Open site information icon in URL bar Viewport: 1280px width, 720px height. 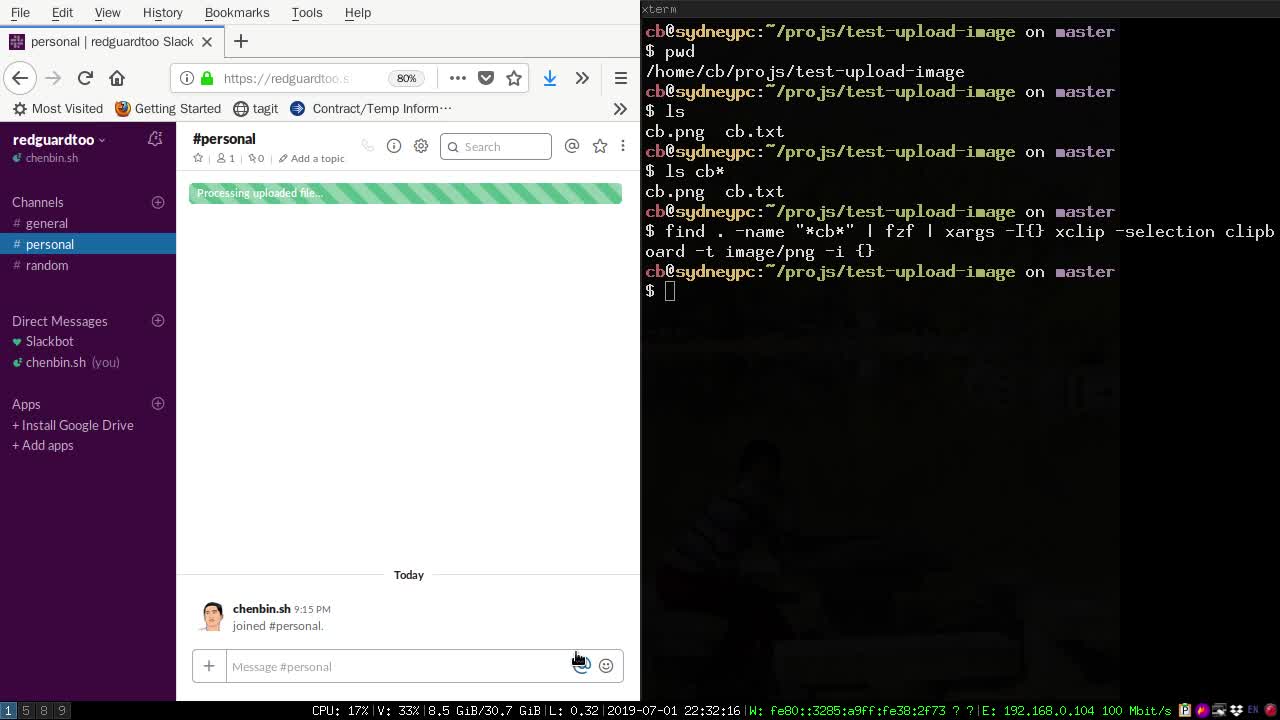pos(187,78)
